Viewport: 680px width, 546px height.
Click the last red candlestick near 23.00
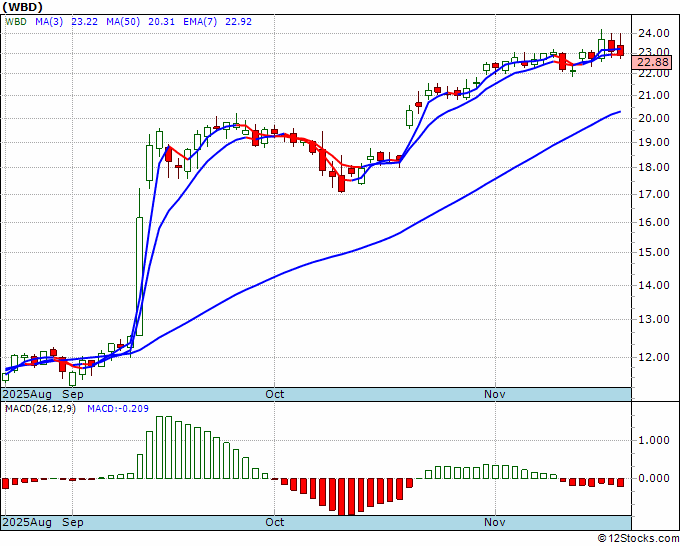click(x=621, y=50)
